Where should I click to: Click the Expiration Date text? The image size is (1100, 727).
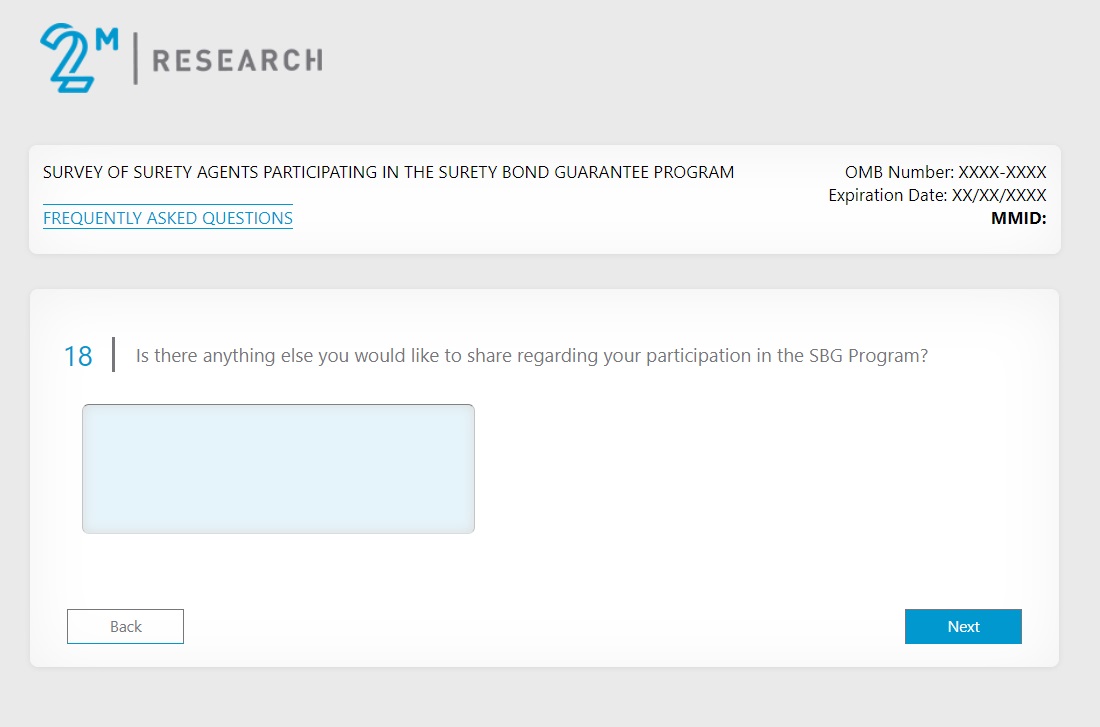937,195
